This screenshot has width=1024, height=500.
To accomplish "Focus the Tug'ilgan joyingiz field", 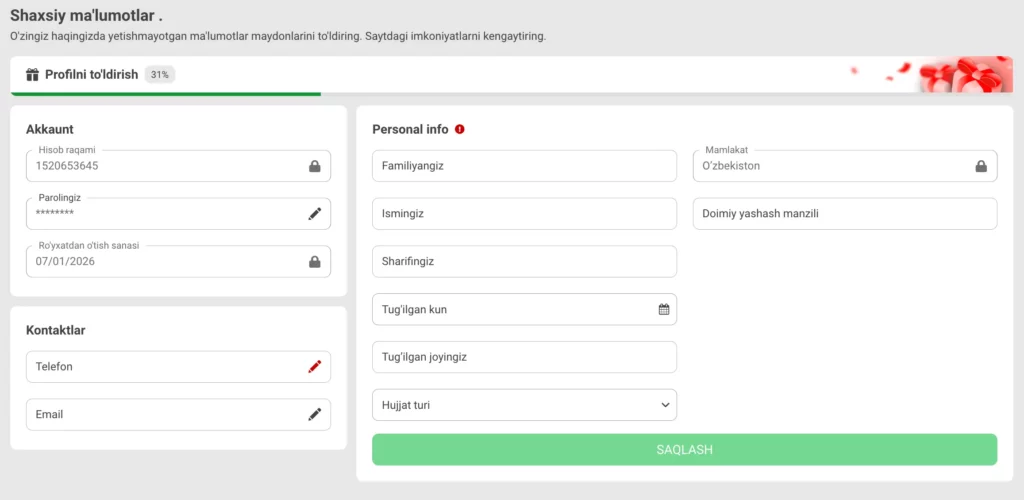I will [x=524, y=357].
